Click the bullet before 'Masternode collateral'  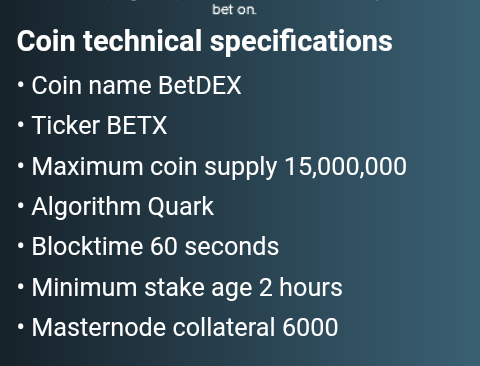click(21, 327)
